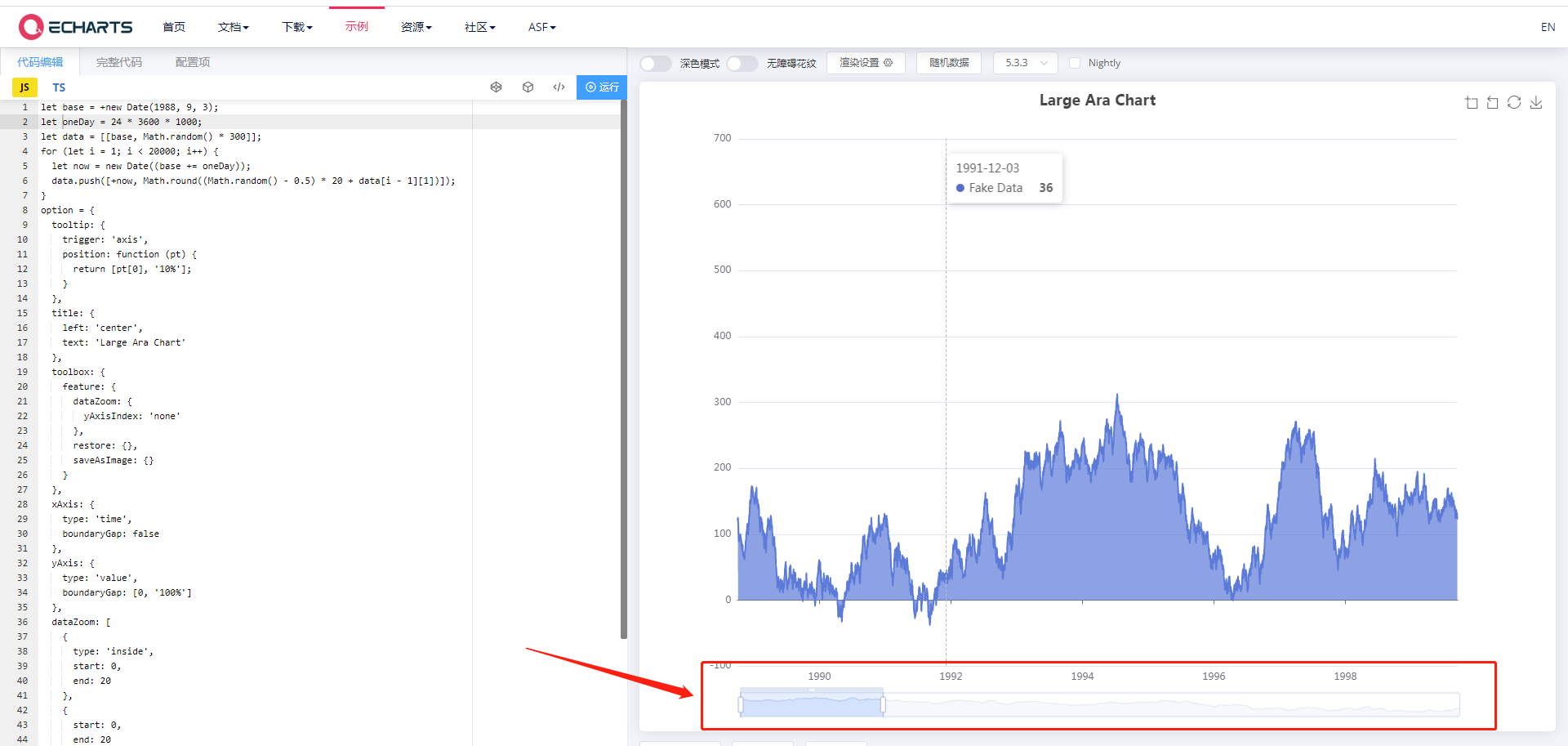Viewport: 1568px width, 746px height.
Task: Expand the 社区 navigation dropdown
Action: tap(479, 27)
